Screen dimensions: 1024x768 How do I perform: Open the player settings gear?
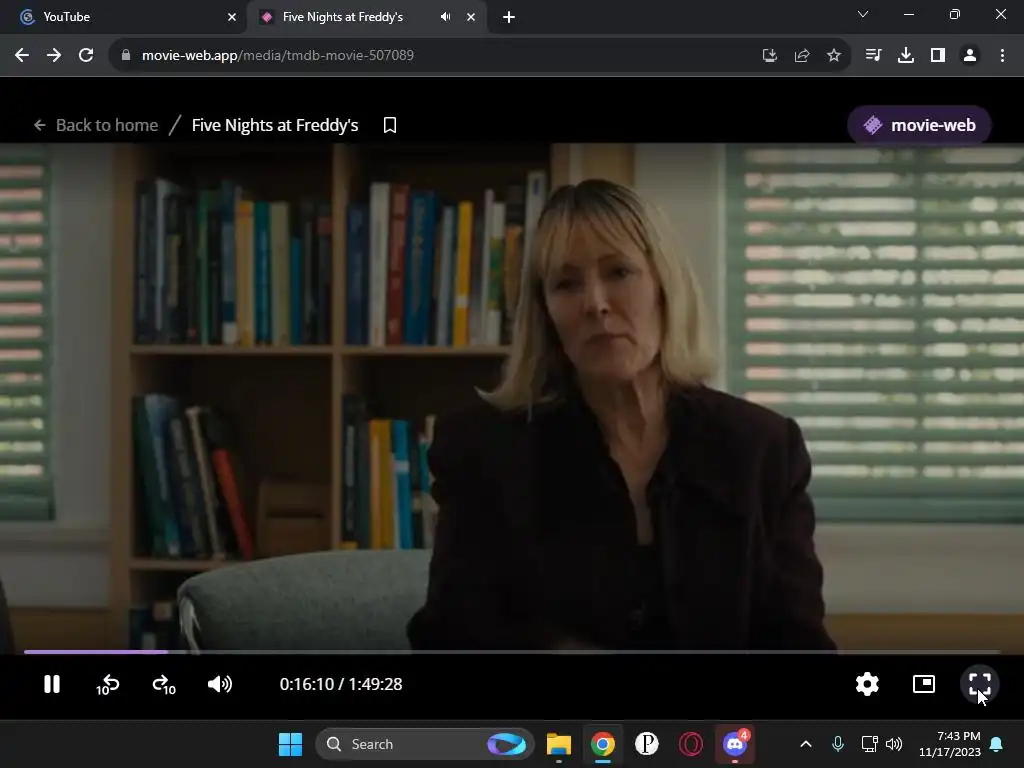pyautogui.click(x=867, y=684)
